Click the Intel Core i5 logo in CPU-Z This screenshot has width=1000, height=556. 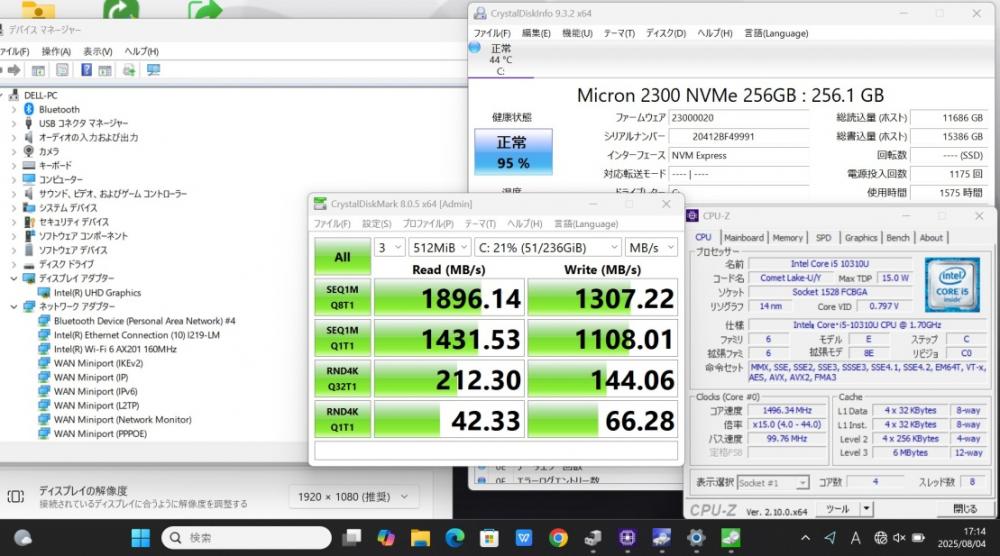pyautogui.click(x=952, y=284)
